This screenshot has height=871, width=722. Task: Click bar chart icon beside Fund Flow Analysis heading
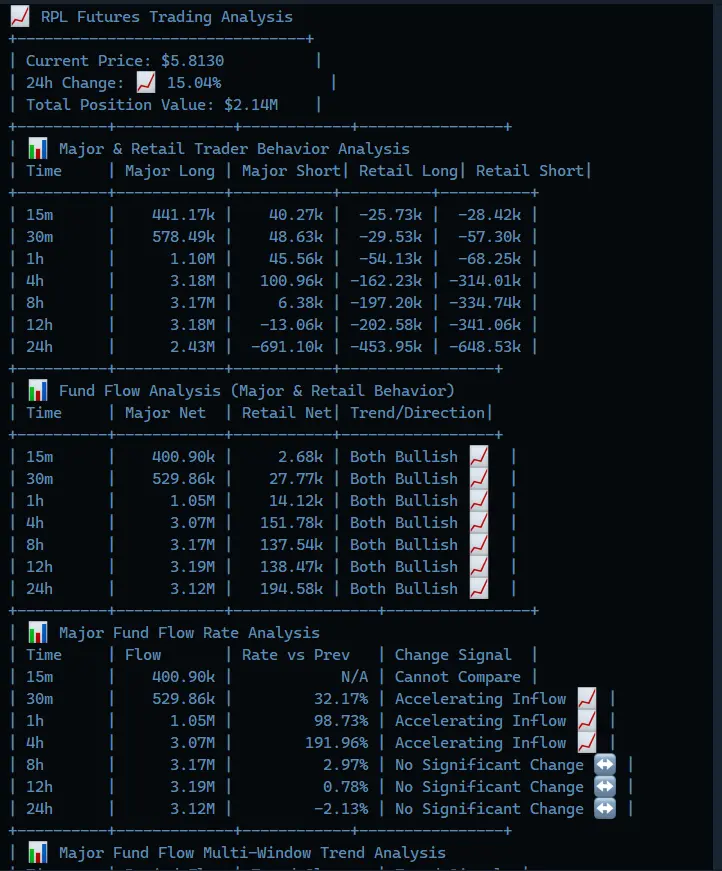(38, 391)
